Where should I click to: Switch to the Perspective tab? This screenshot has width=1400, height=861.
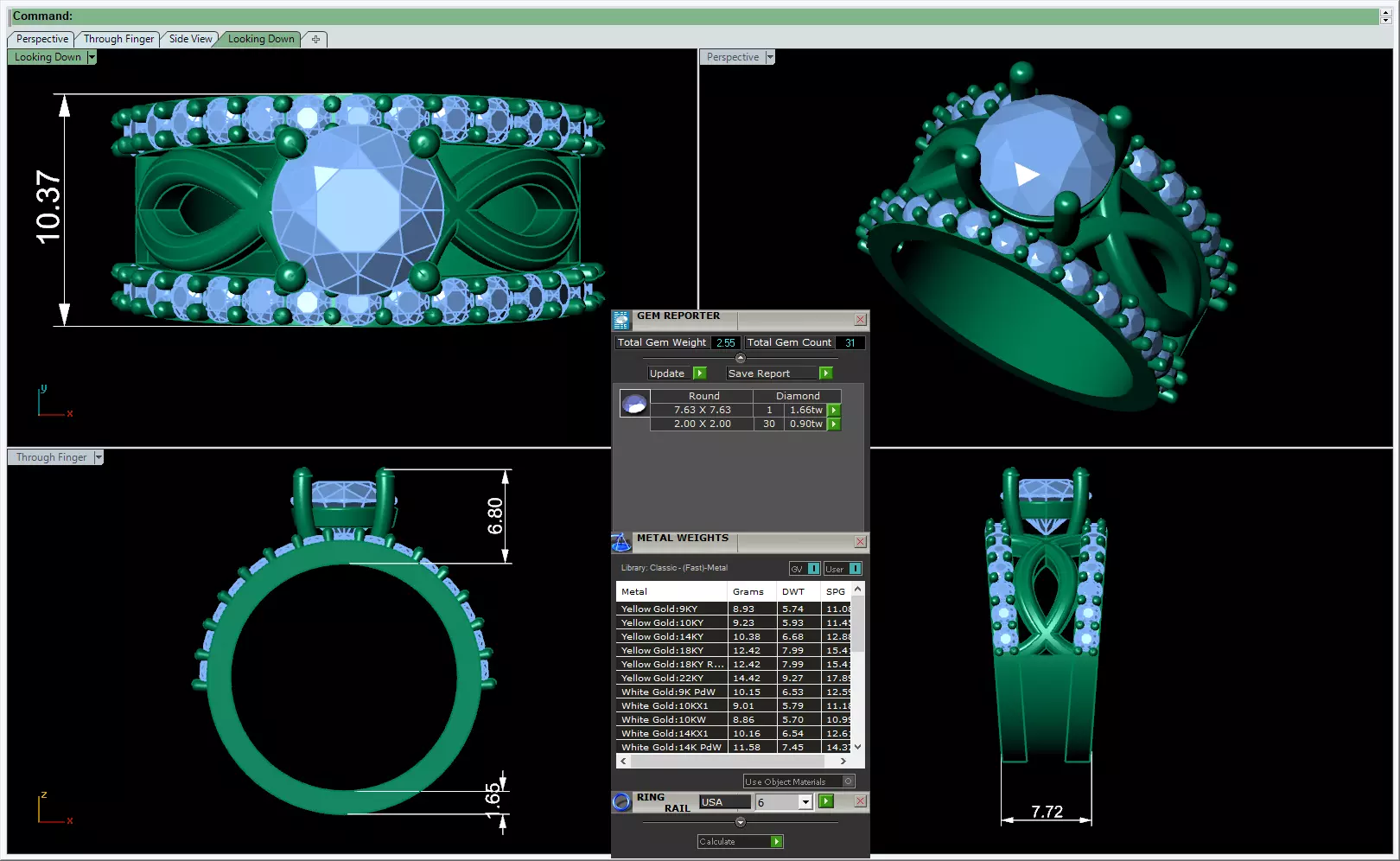[41, 39]
